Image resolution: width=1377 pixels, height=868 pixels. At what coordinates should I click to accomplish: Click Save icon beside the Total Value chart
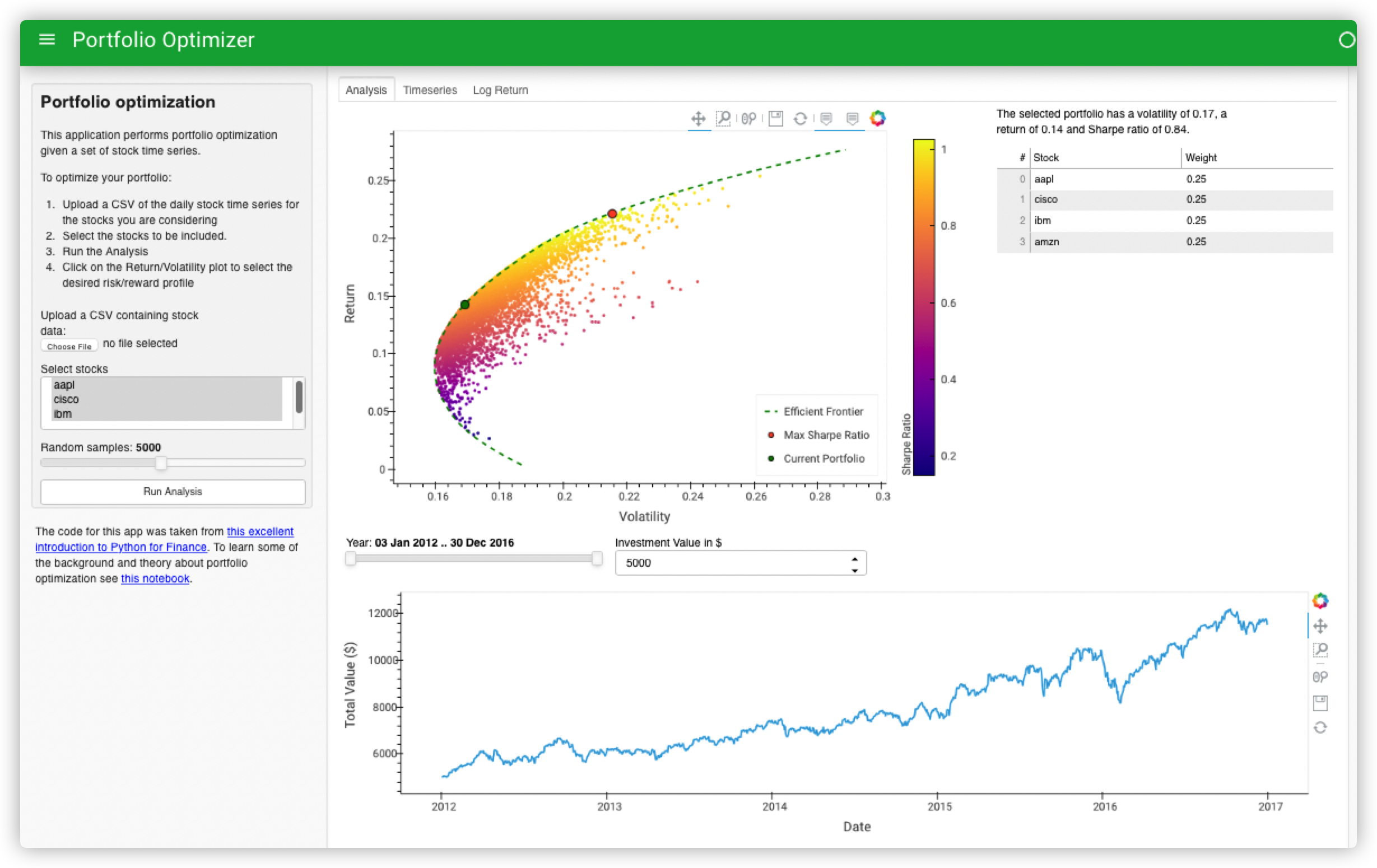pos(1320,702)
